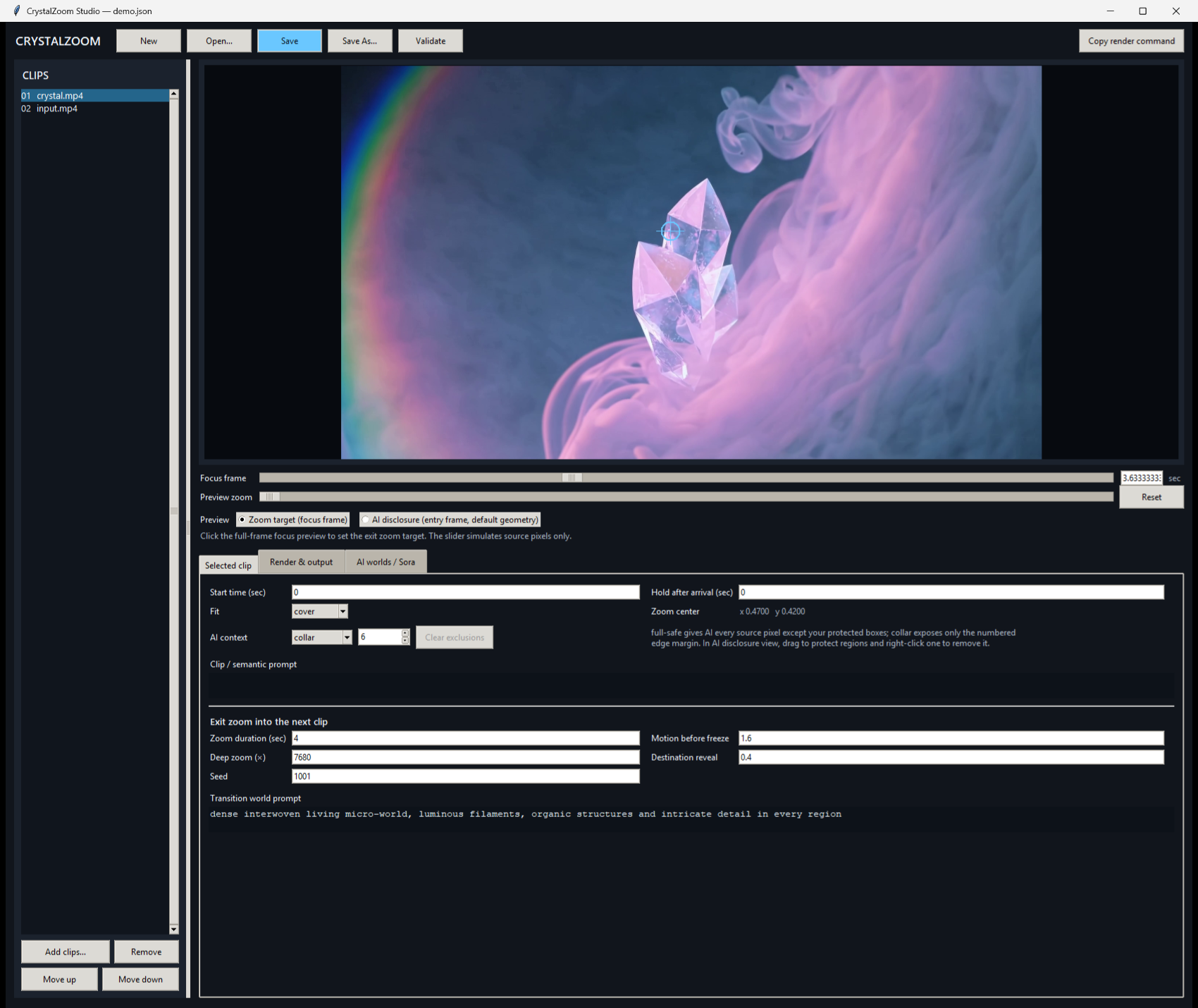Click the Focus frame slider handle
Viewport: 1198px width, 1008px height.
pyautogui.click(x=572, y=478)
